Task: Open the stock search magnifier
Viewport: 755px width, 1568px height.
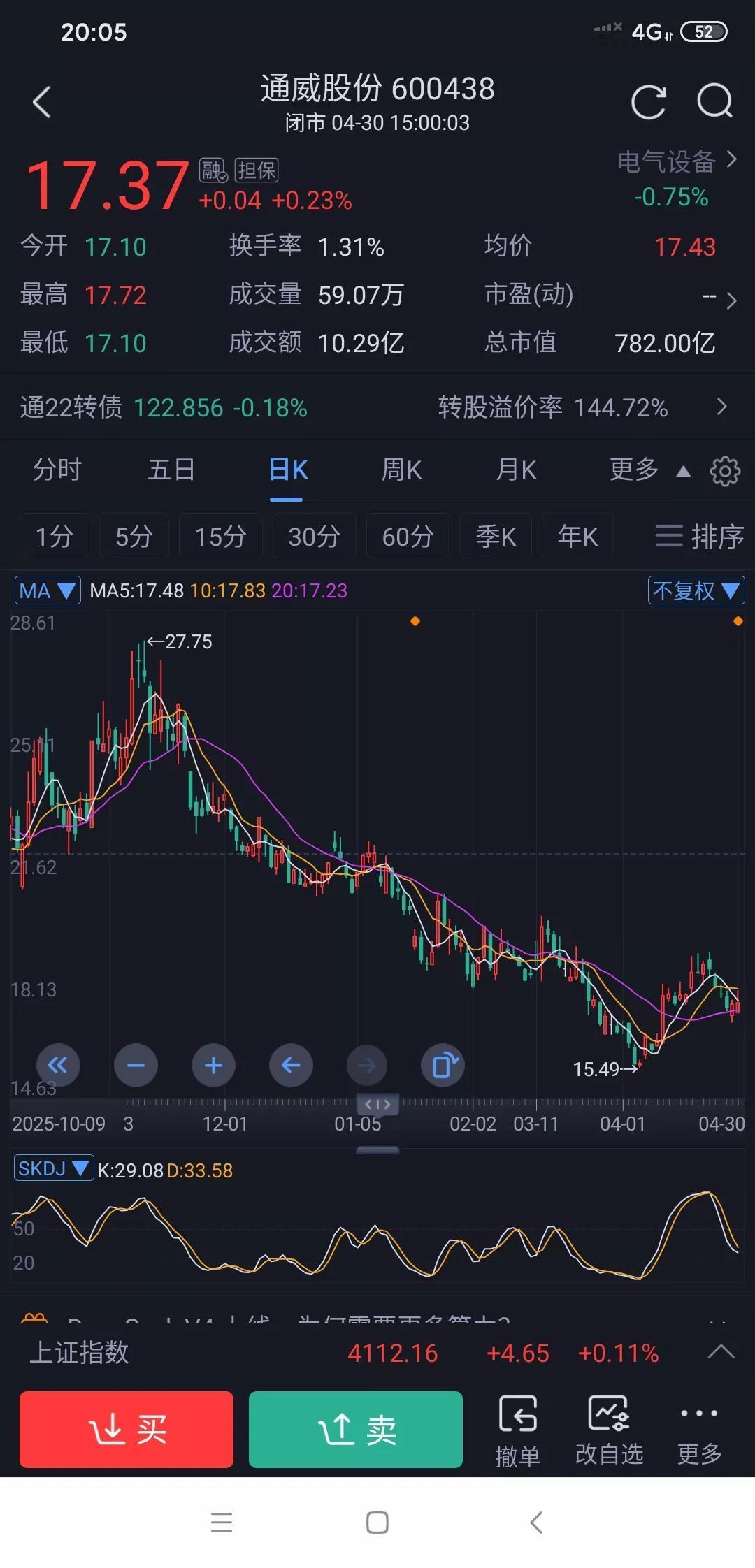Action: [x=715, y=102]
